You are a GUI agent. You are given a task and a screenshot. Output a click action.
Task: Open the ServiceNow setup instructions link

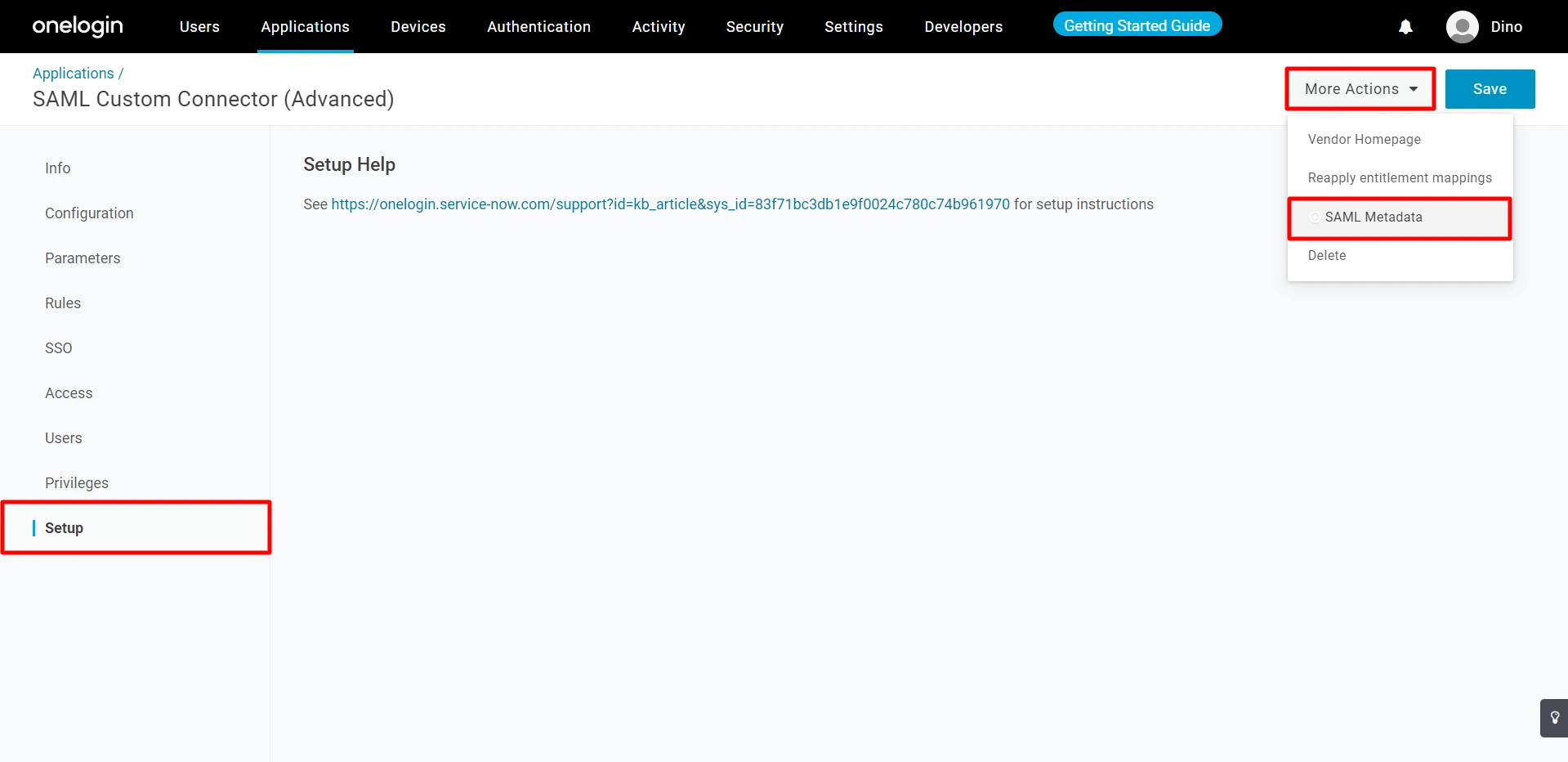click(670, 204)
